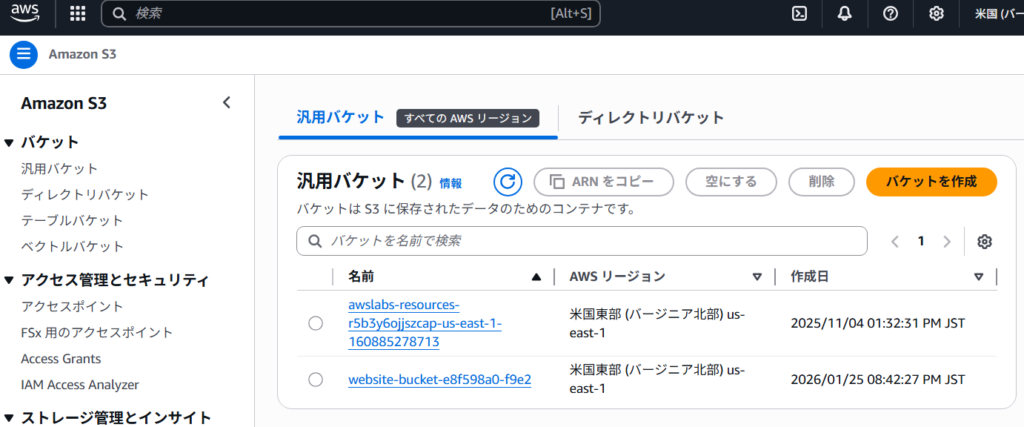Select the 汎用バケット tab
Image resolution: width=1024 pixels, height=427 pixels.
(x=341, y=117)
